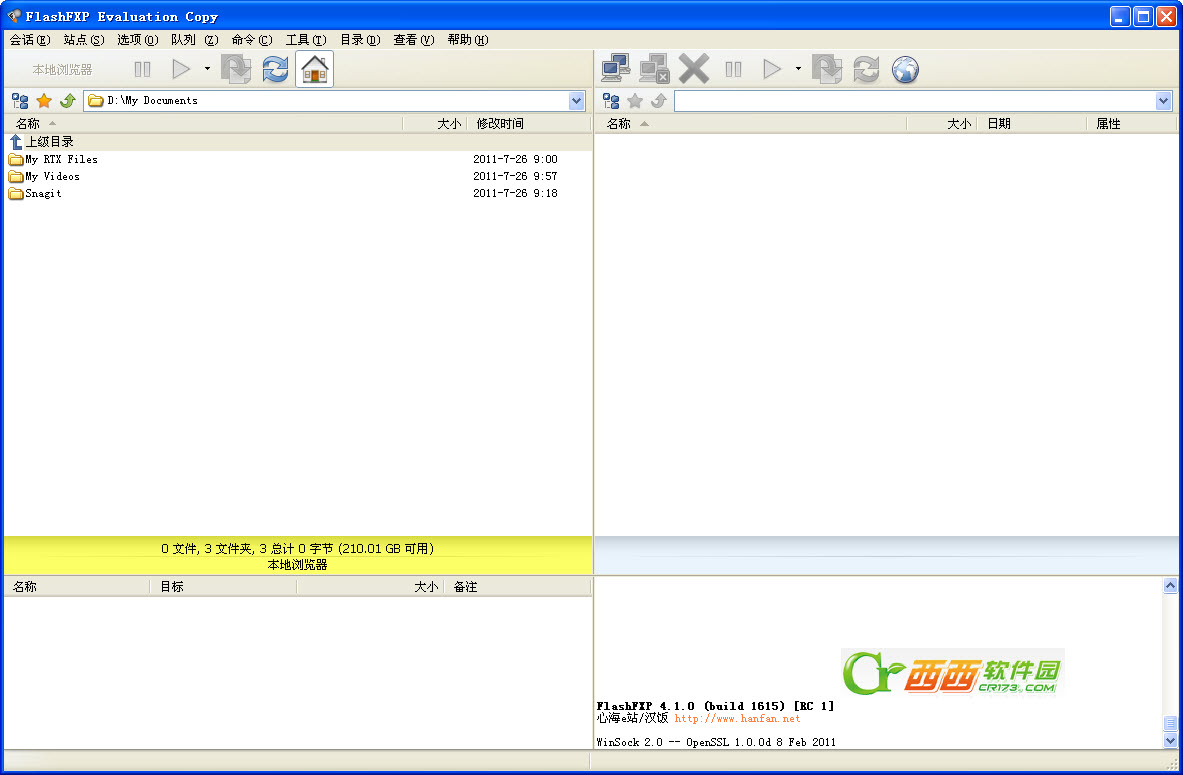Viewport: 1183px width, 775px height.
Task: Open the 站点 (Sites) menu
Action: [83, 40]
